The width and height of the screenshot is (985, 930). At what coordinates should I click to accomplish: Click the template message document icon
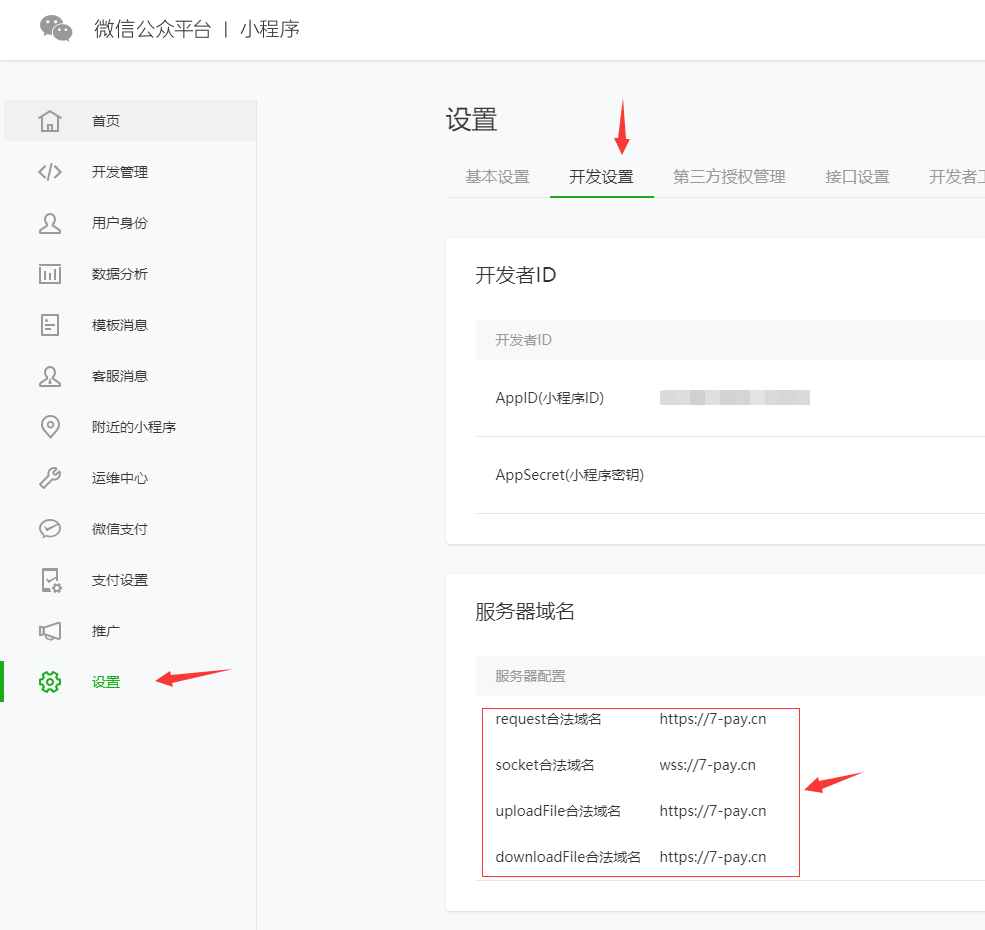[x=50, y=325]
